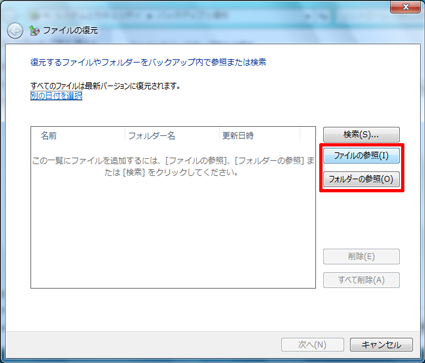Go back with the round arrow button

15,31
